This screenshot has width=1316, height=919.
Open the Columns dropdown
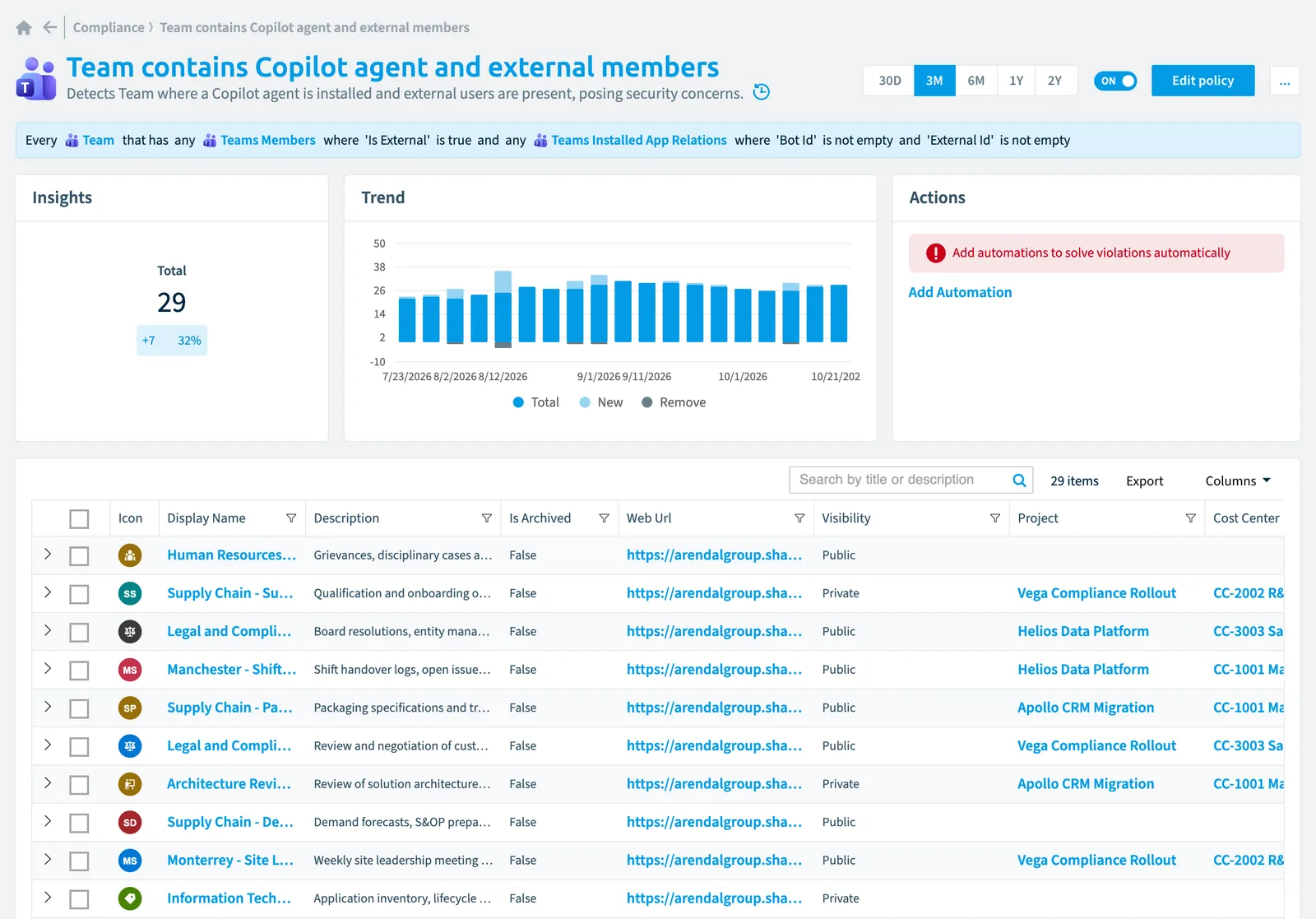[1238, 480]
